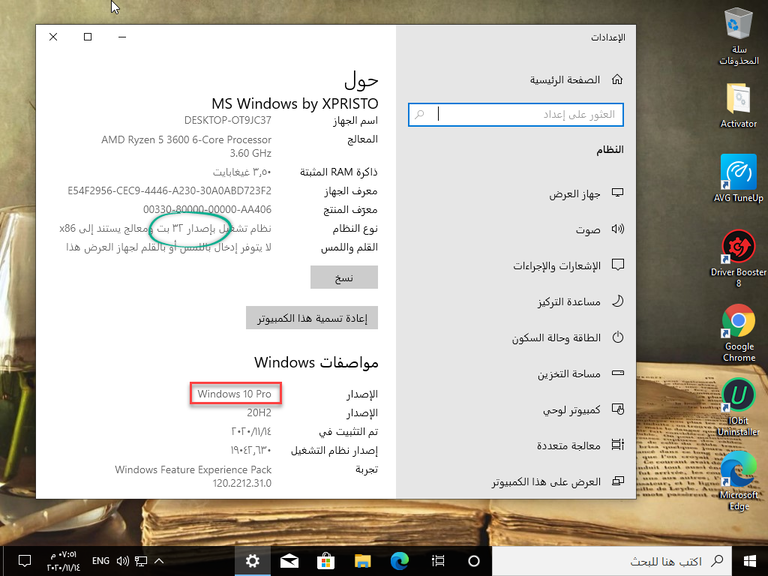
Task: Click the Find a setting search field
Action: point(516,115)
